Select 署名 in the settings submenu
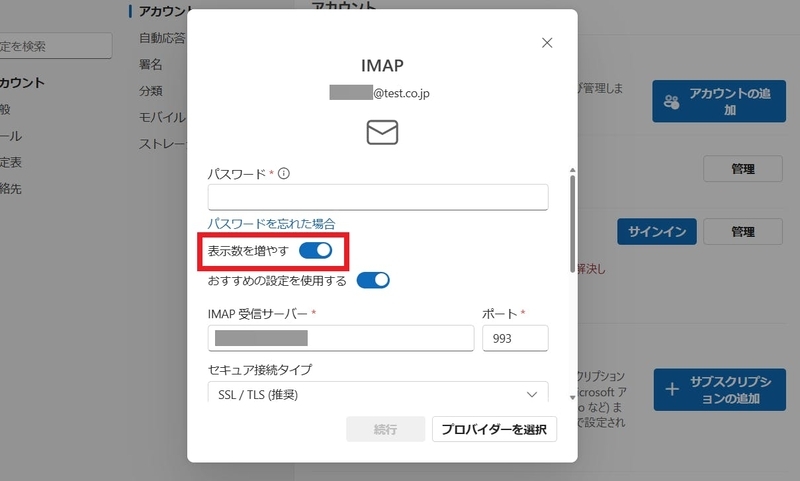800x481 pixels. [x=151, y=64]
